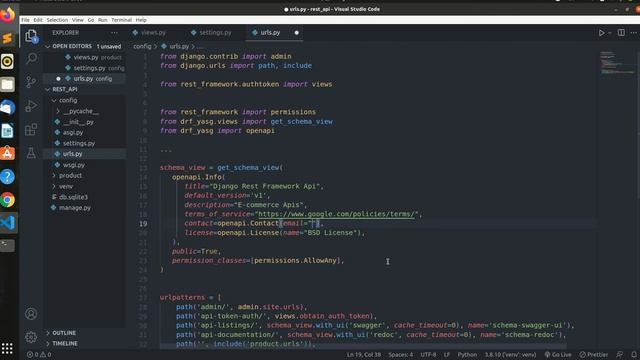The image size is (640, 360).
Task: Expand the product folder
Action: click(54, 176)
